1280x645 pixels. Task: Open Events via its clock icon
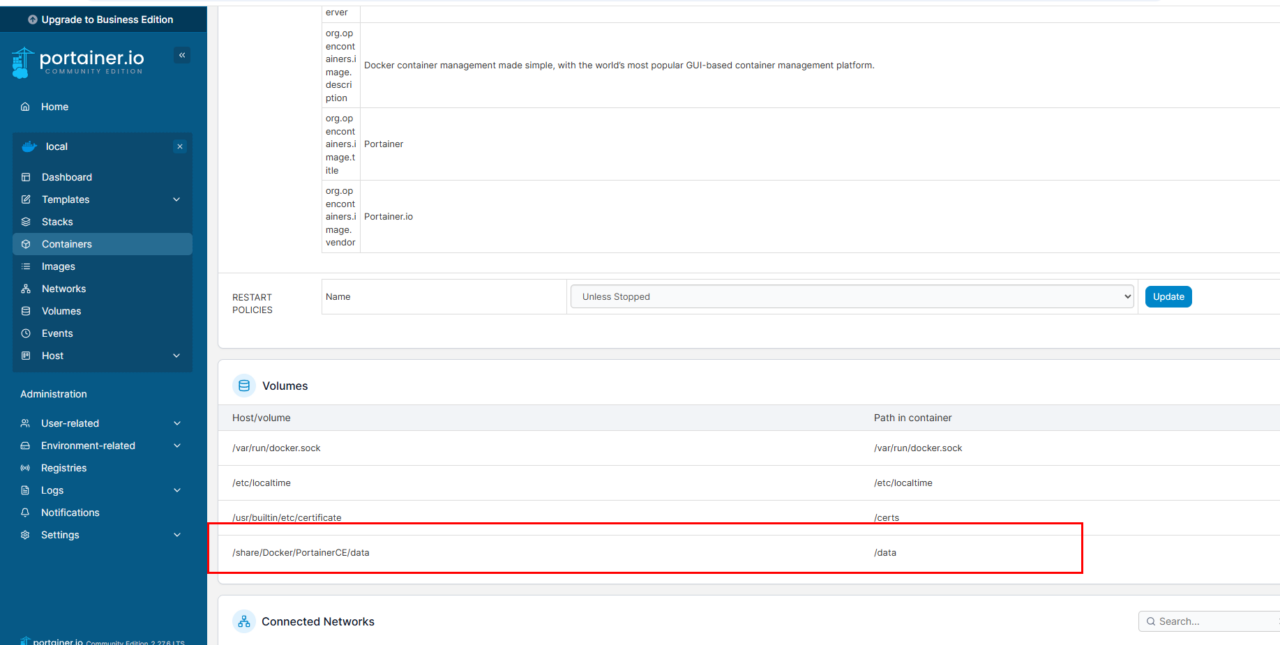point(26,333)
